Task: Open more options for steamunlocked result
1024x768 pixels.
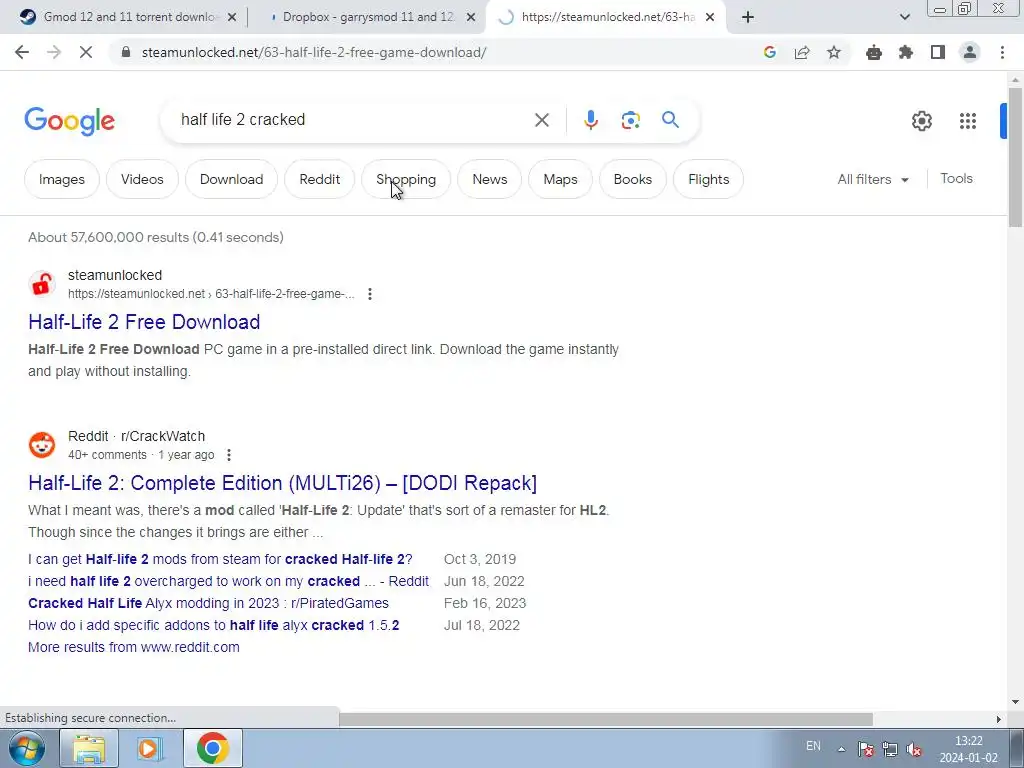Action: pyautogui.click(x=370, y=294)
